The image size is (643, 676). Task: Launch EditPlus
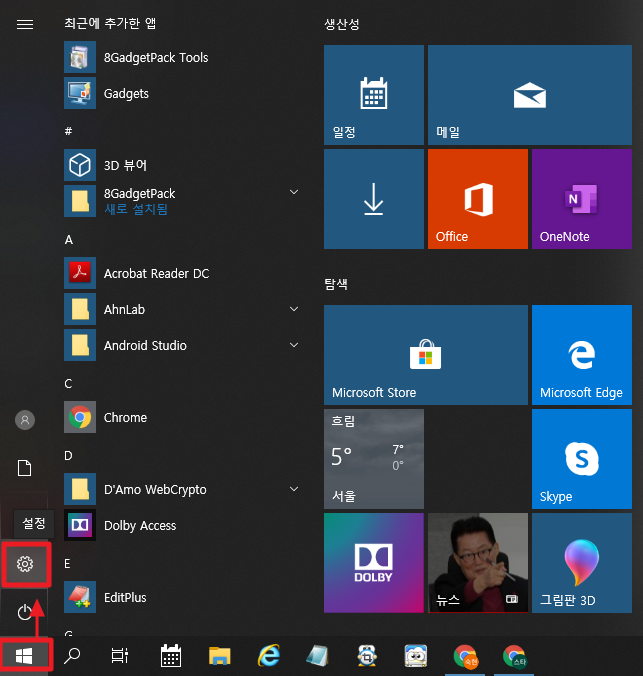pyautogui.click(x=181, y=597)
